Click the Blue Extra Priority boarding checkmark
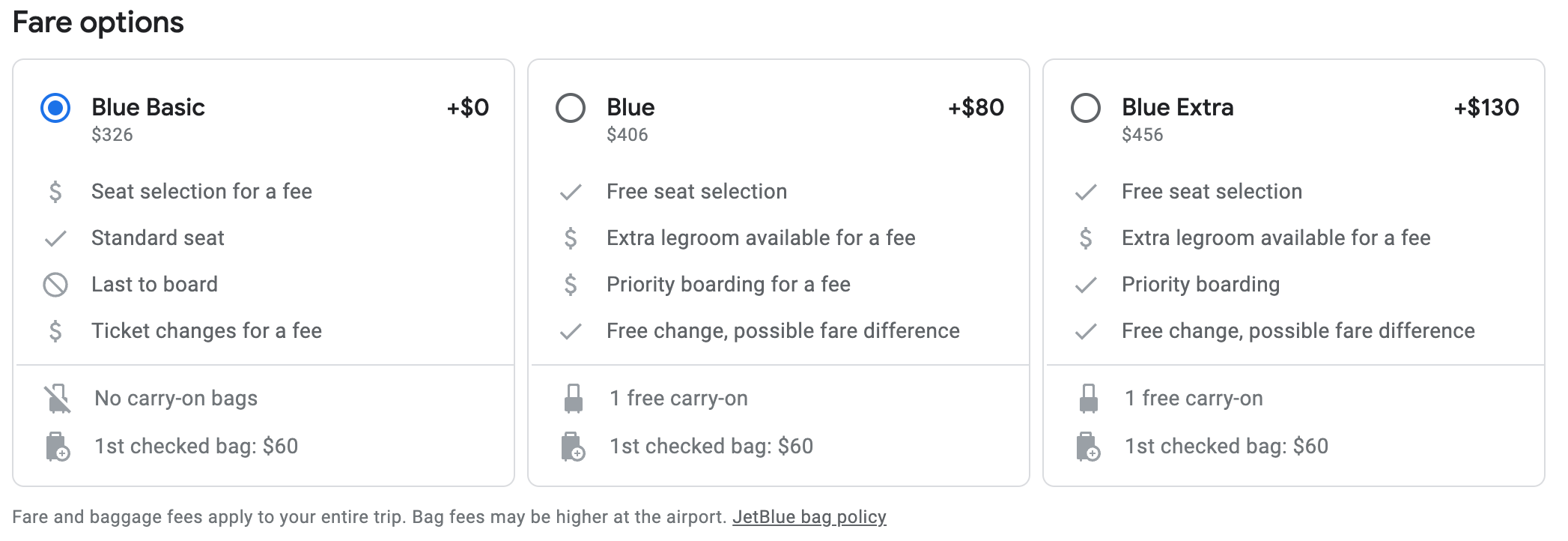Screen dimensions: 1568x541 [1086, 285]
